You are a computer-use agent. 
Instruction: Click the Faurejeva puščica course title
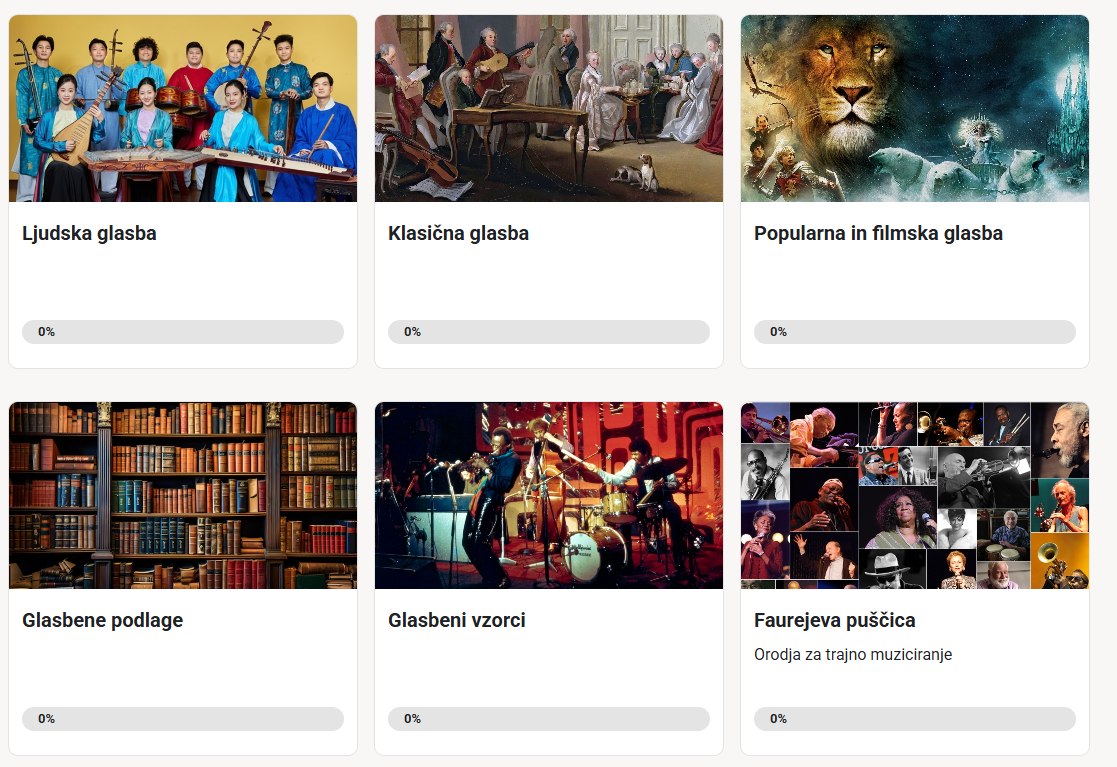834,621
